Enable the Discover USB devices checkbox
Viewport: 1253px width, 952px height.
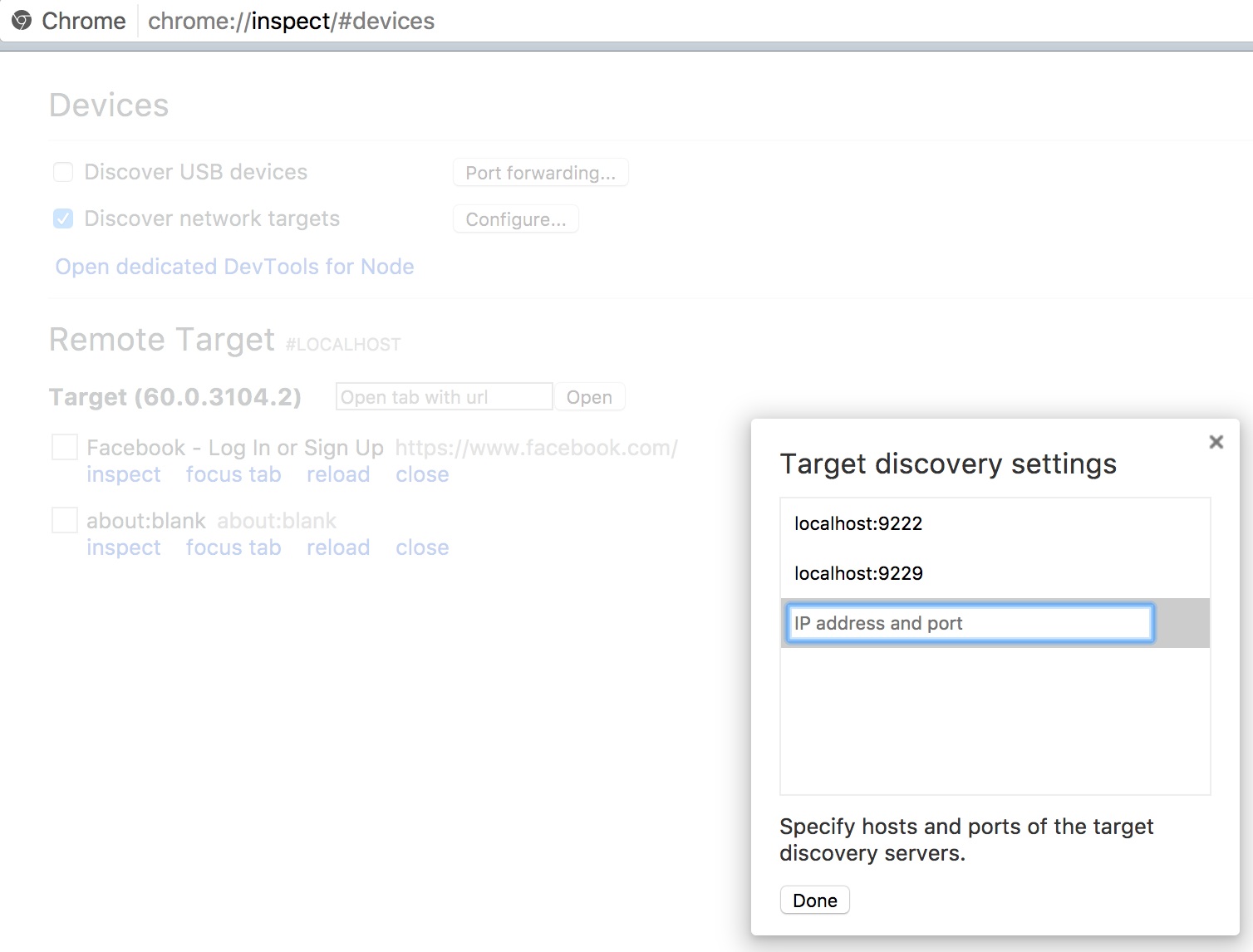(x=63, y=172)
